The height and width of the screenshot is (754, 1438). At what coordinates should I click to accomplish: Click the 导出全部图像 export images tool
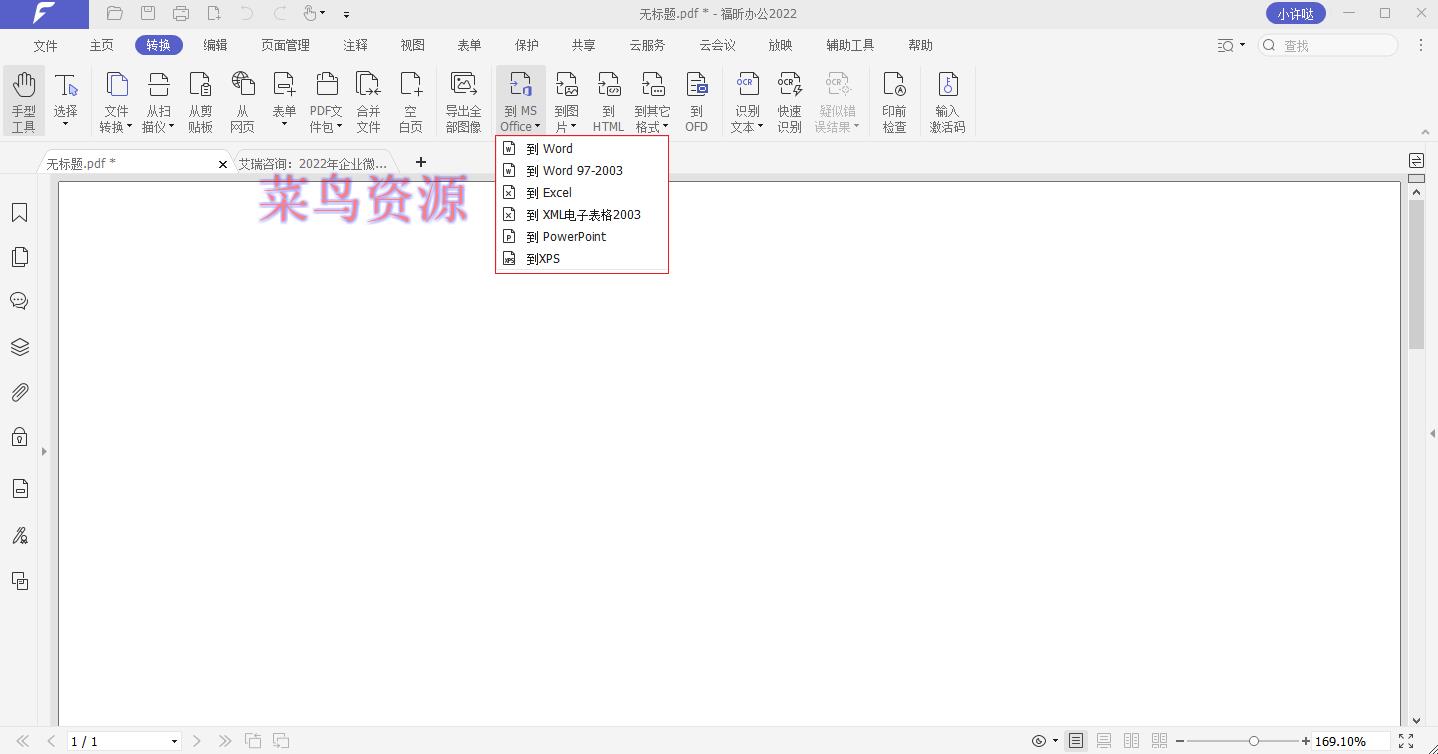pos(463,100)
